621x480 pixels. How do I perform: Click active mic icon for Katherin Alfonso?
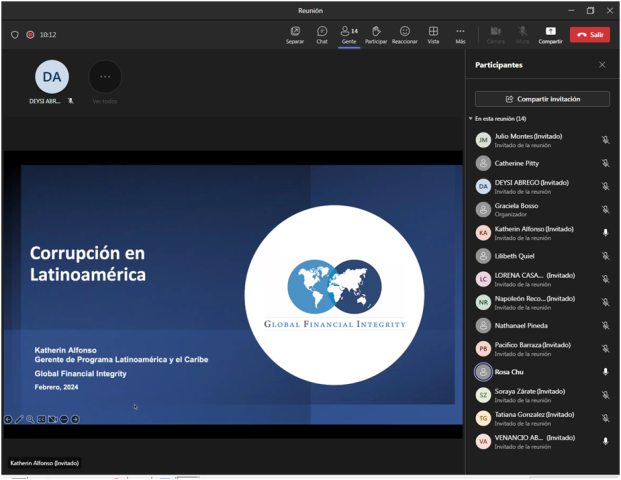605,232
